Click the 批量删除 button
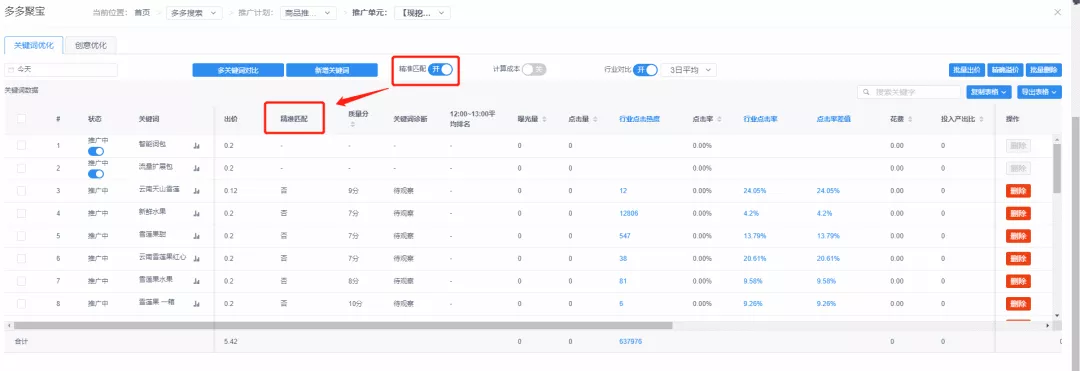1080x371 pixels. tap(1043, 70)
